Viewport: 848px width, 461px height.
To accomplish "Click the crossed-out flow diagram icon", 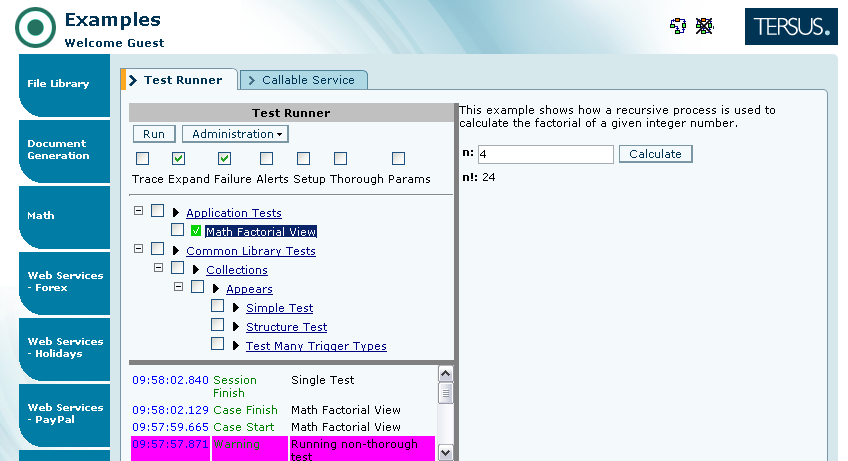I will point(705,26).
